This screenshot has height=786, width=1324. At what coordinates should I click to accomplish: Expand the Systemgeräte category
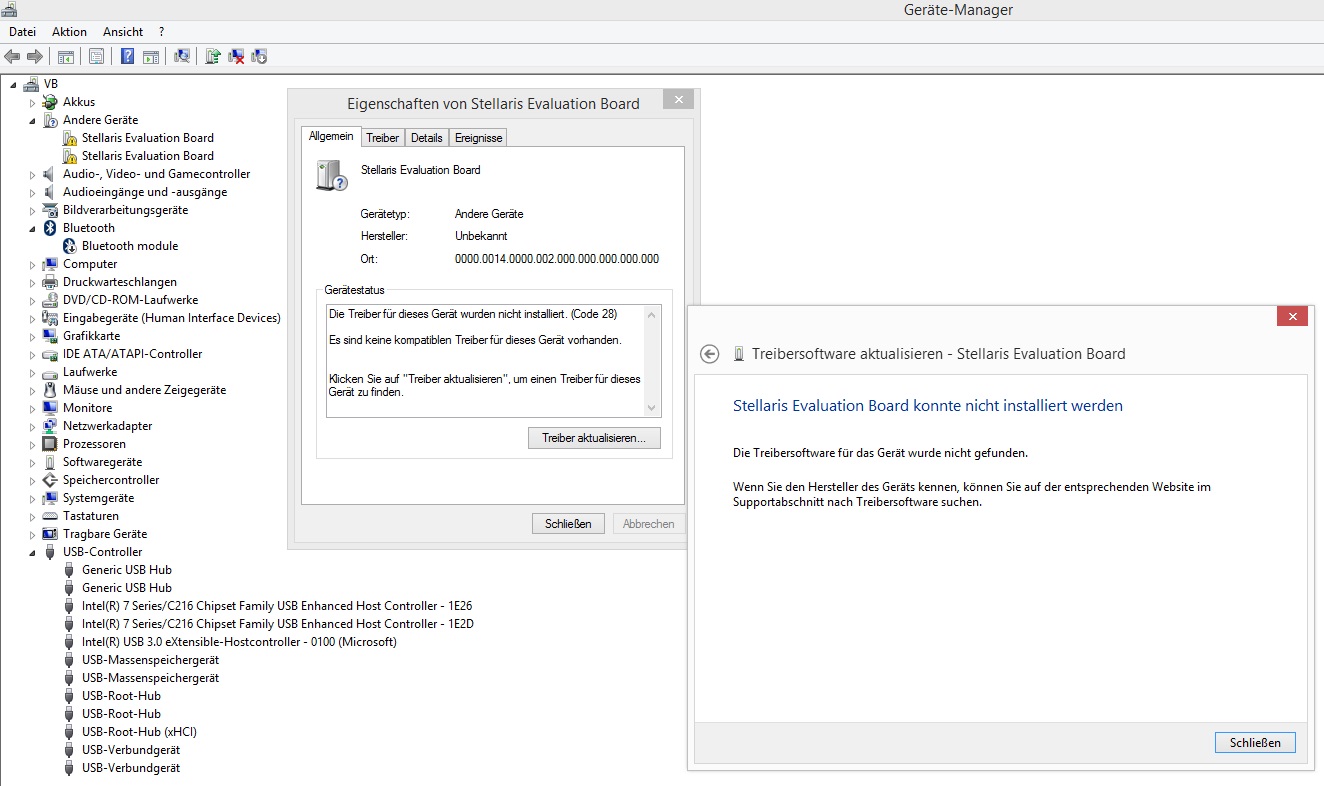point(32,498)
